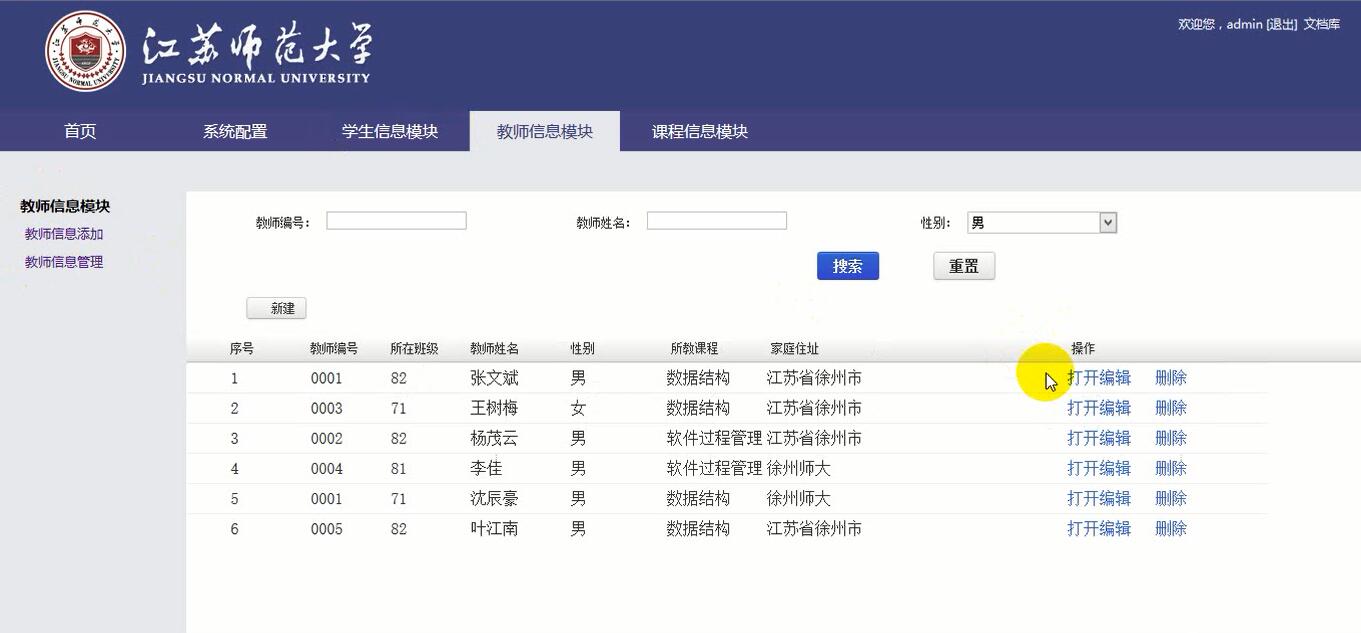Open the 系统配置 configuration menu
Screen dimensions: 1361x633
[237, 130]
